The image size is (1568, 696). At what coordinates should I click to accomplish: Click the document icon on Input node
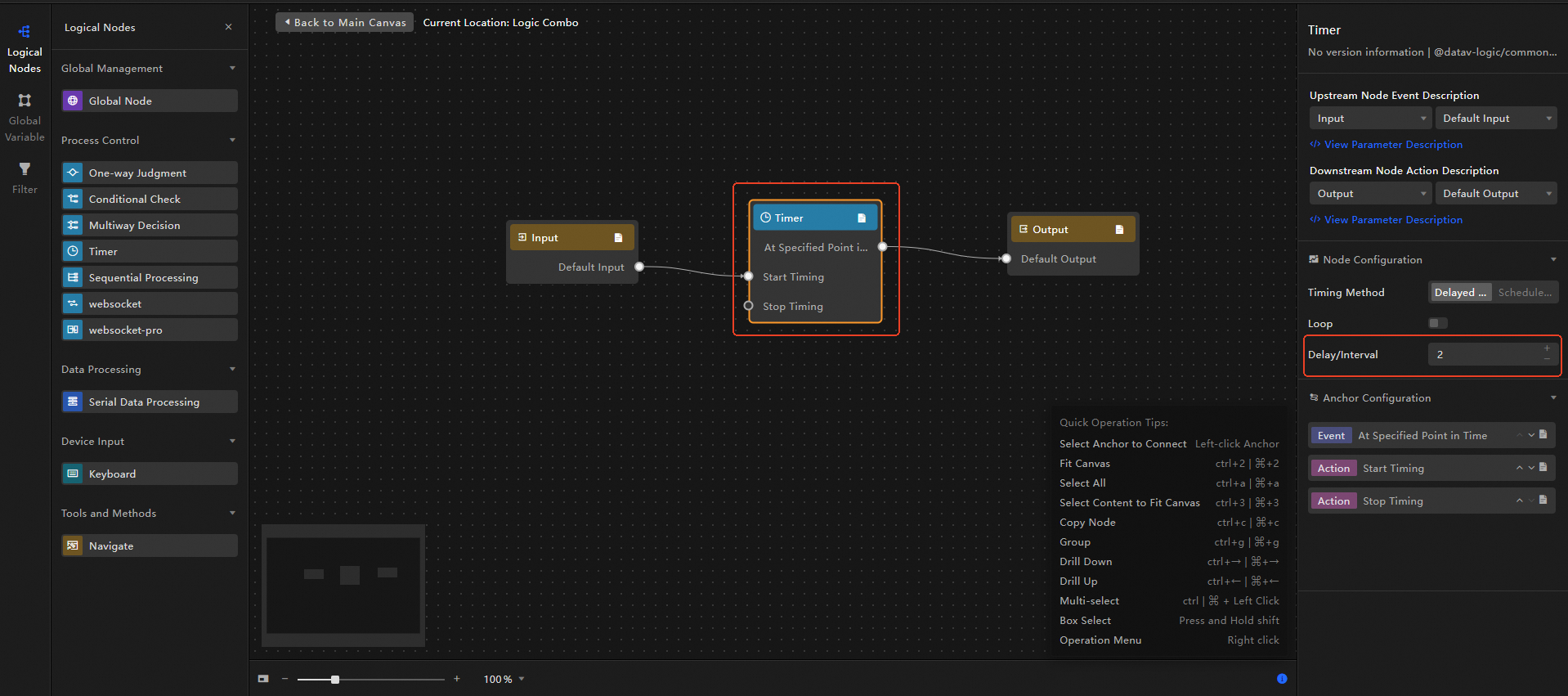pos(618,238)
